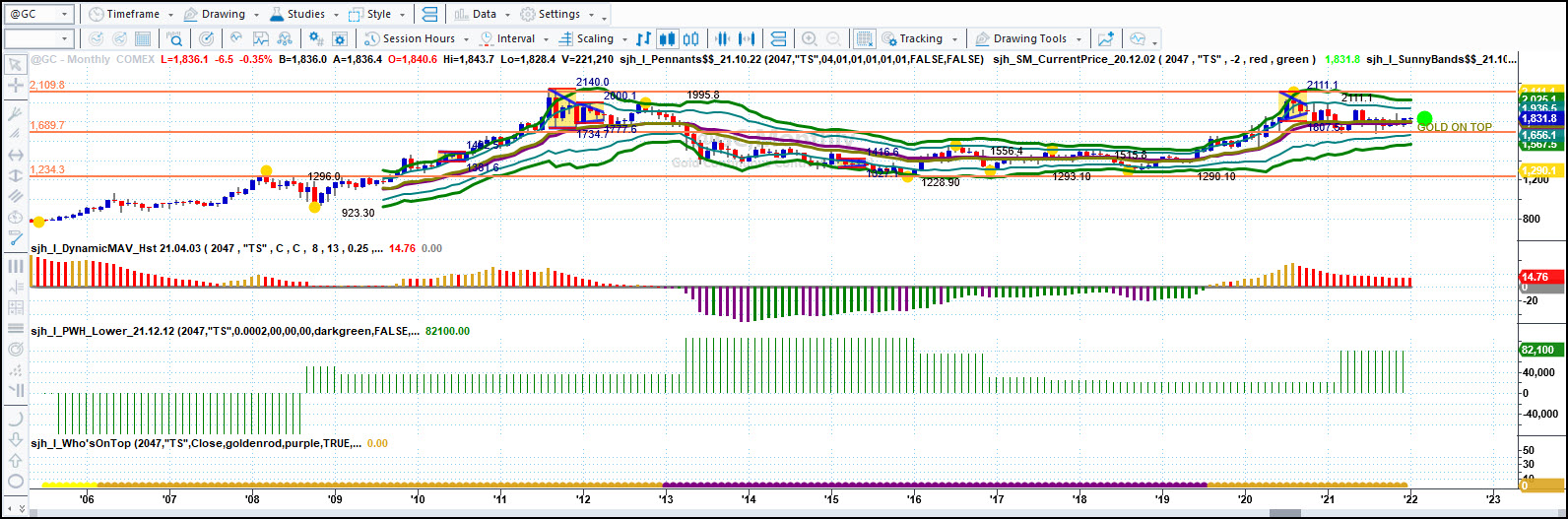Click the chart annotation study icon
This screenshot has height=519, width=1568.
(261, 38)
